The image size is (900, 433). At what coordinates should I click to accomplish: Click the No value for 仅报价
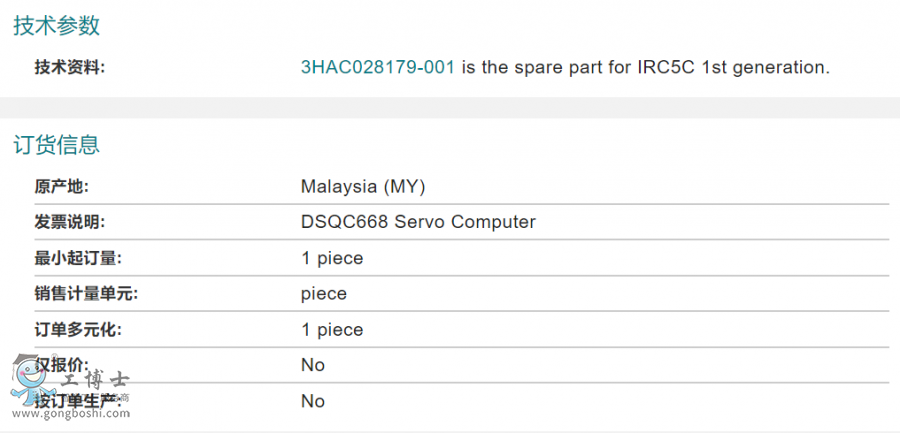313,365
